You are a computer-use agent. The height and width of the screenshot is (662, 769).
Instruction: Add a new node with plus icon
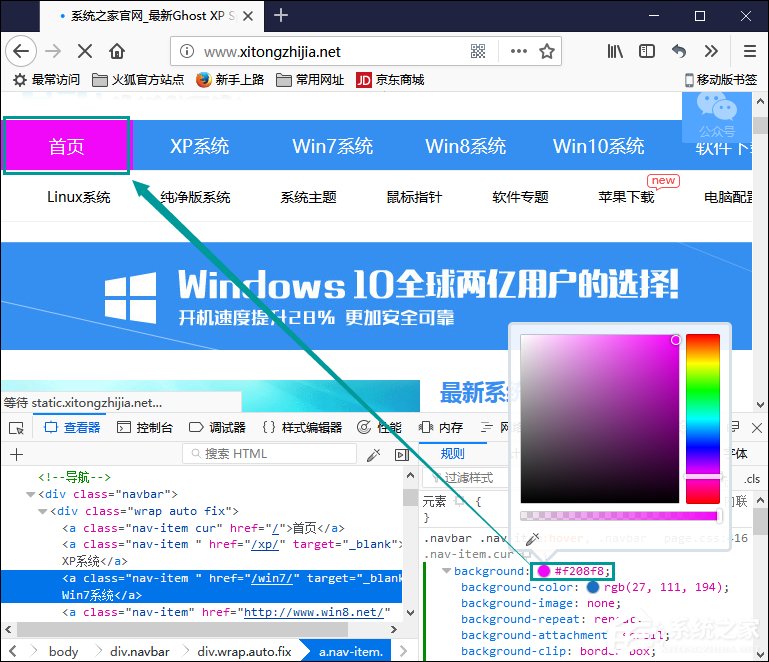(x=16, y=454)
